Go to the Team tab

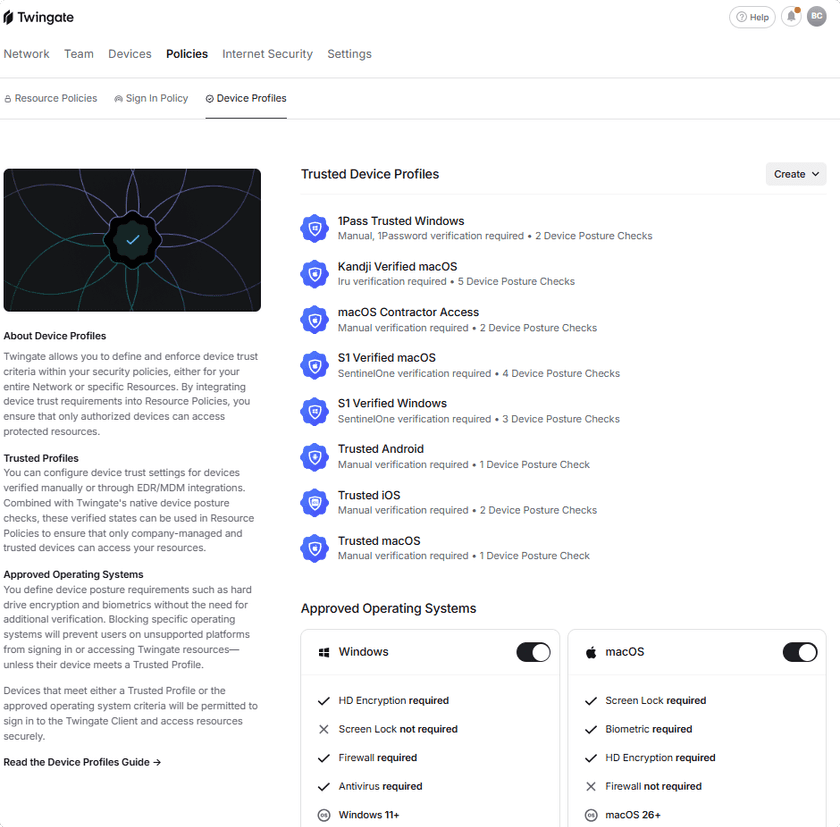79,54
